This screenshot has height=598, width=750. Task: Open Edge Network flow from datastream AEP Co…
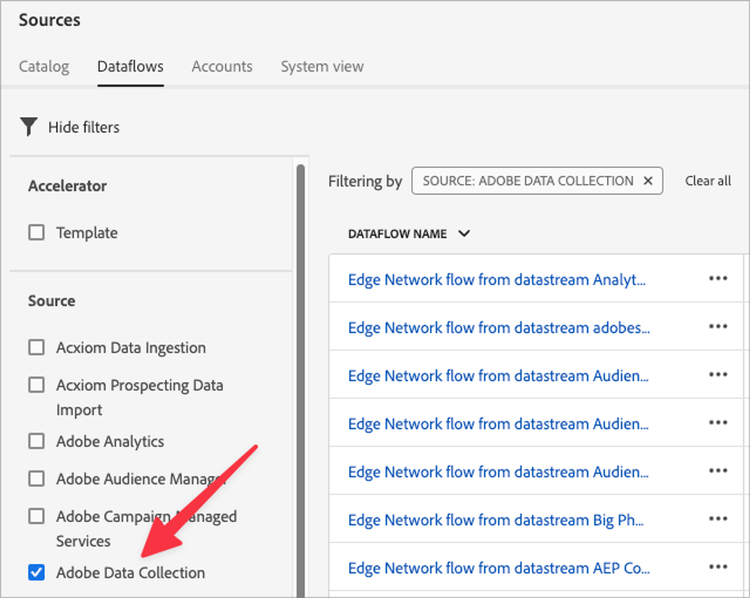pyautogui.click(x=499, y=568)
